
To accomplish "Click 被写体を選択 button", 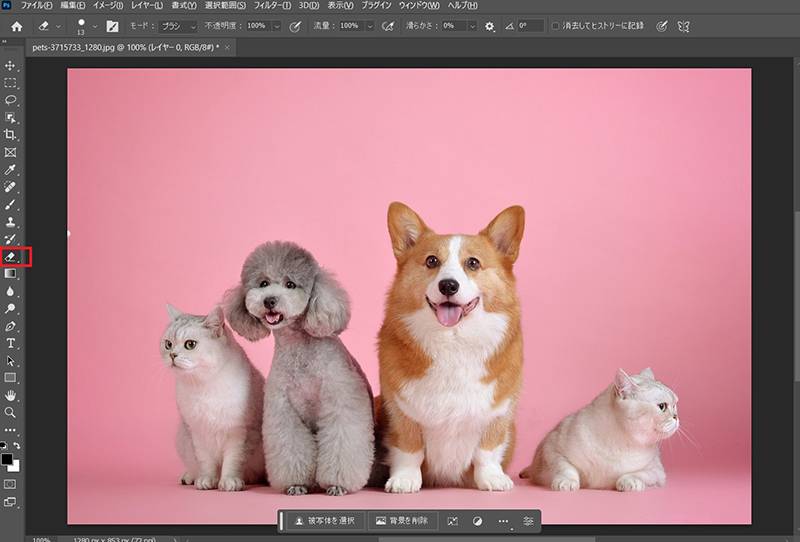I will point(325,521).
